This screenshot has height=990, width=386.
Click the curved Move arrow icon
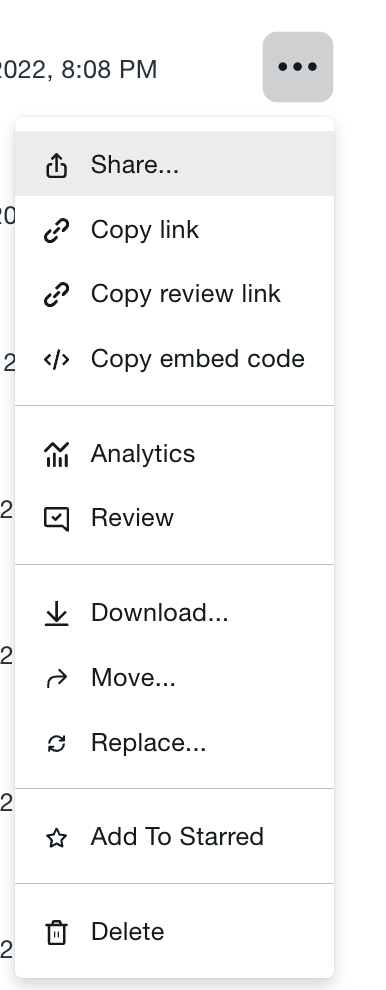tap(56, 679)
